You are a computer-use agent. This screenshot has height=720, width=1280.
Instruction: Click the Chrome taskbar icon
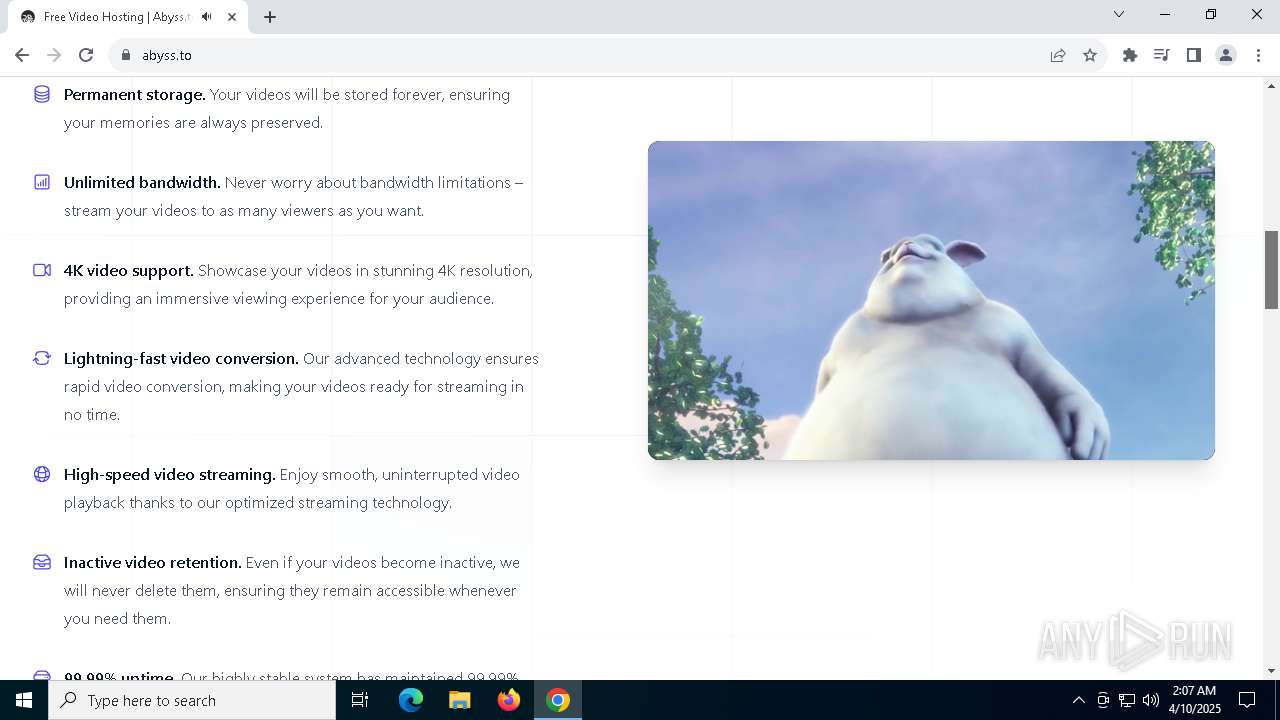pyautogui.click(x=558, y=700)
